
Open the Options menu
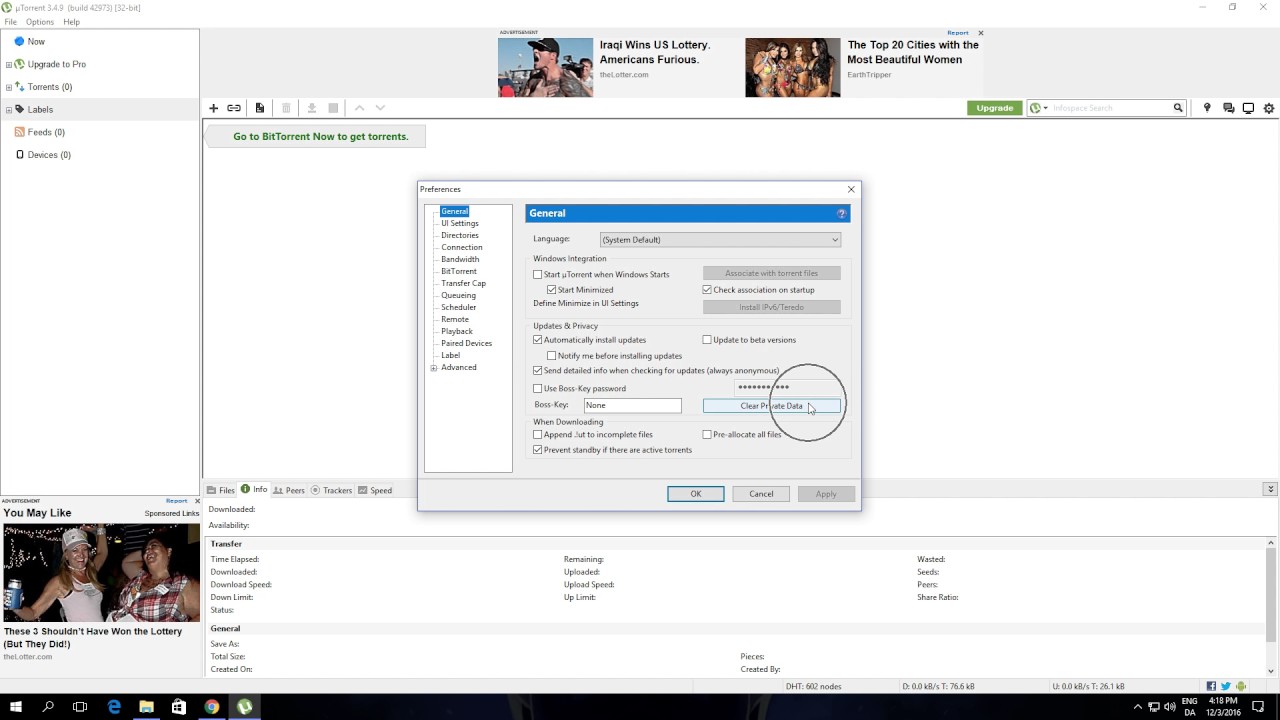point(40,22)
